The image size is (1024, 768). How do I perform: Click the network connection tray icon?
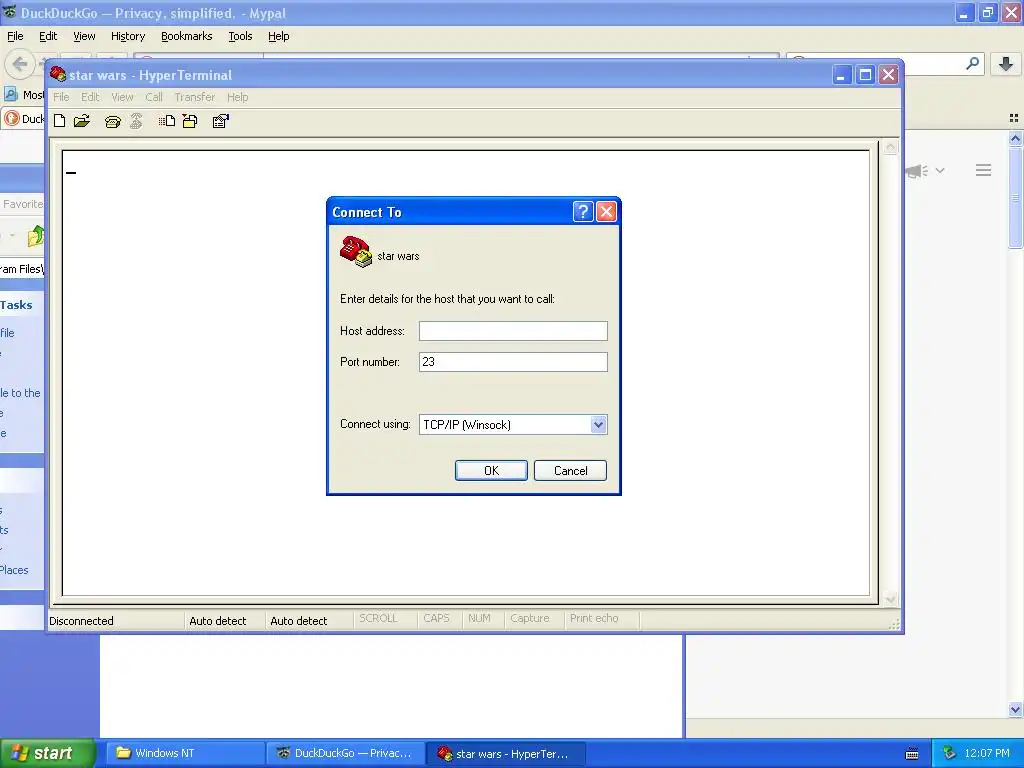(950, 753)
